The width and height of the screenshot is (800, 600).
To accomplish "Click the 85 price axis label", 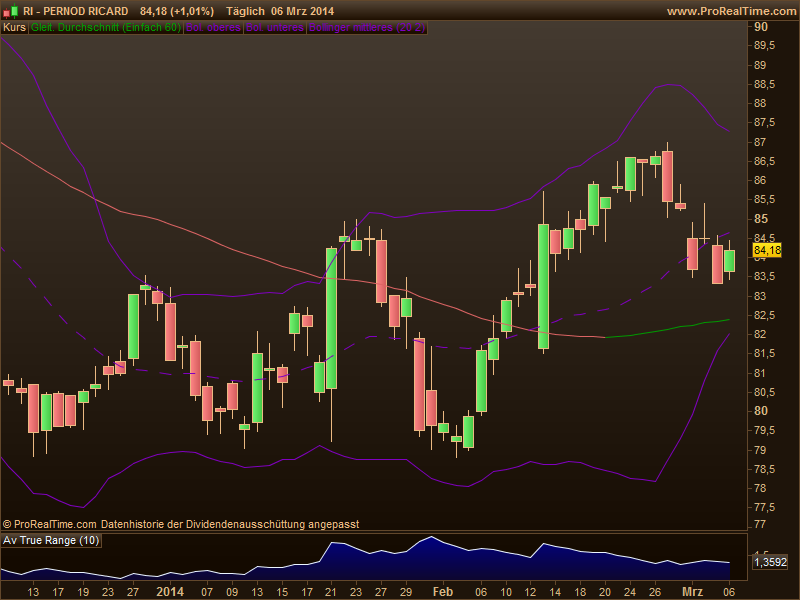I will [x=761, y=218].
